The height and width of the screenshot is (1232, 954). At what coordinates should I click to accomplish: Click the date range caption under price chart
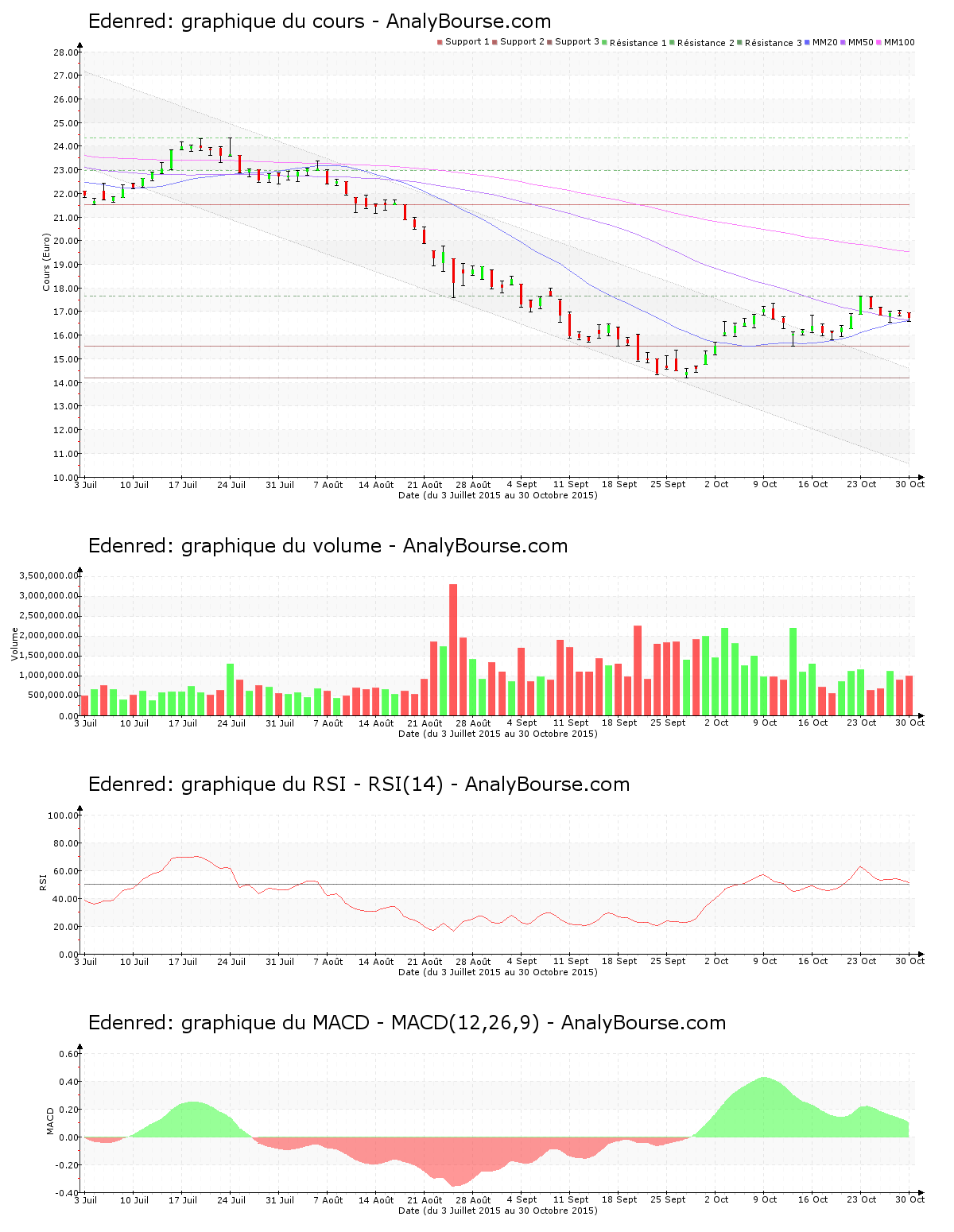tap(498, 495)
